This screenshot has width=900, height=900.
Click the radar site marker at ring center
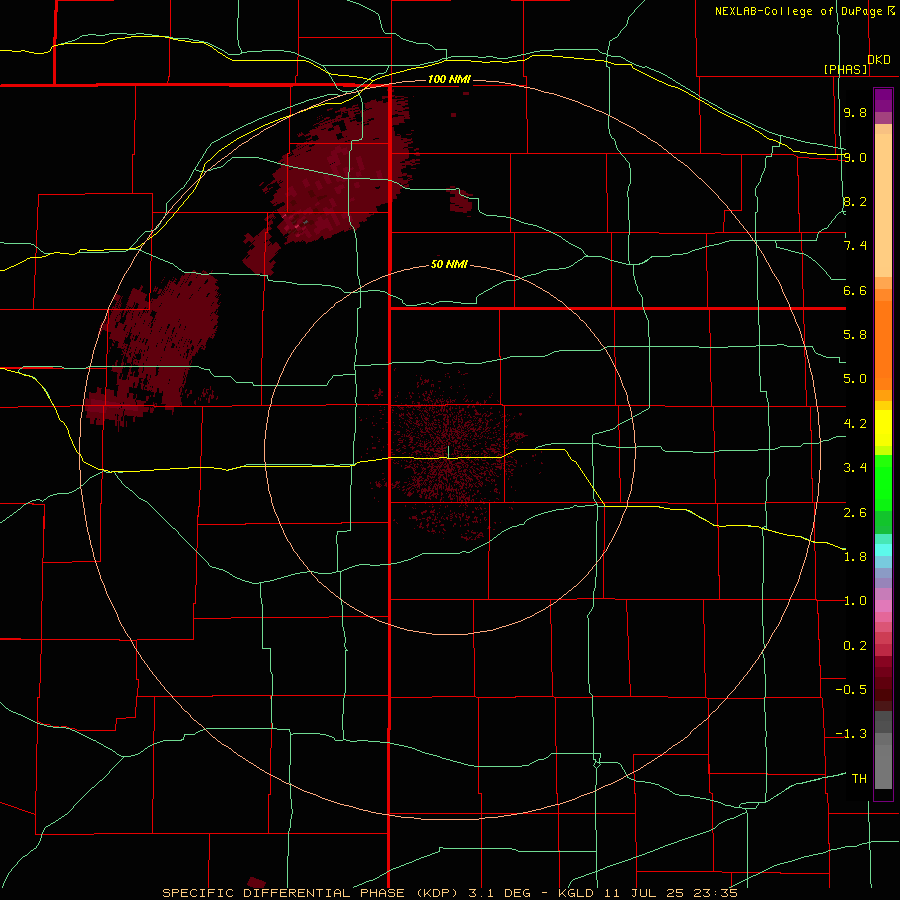(448, 452)
